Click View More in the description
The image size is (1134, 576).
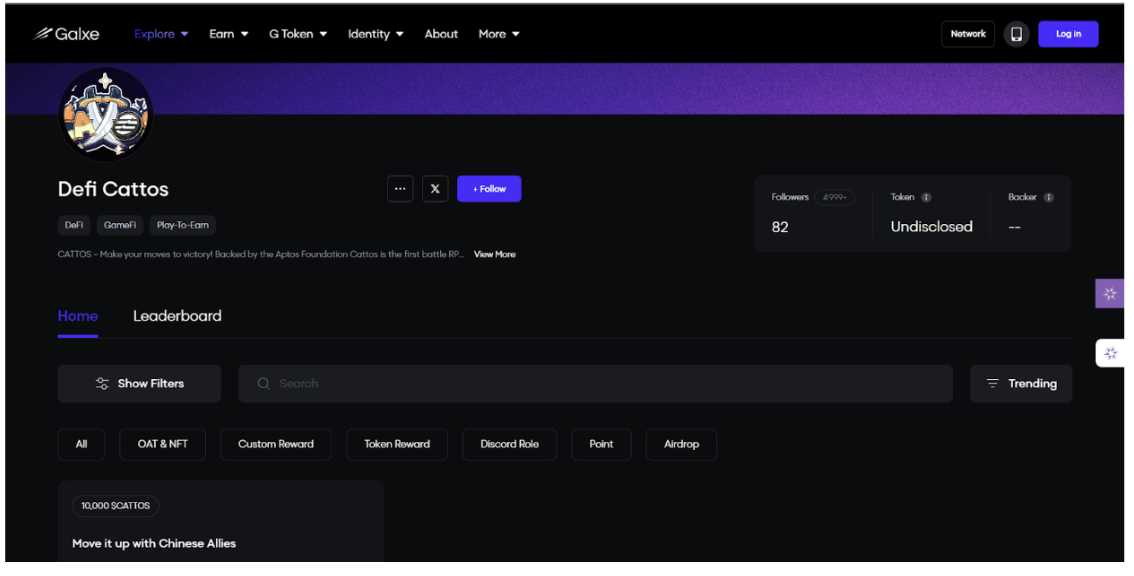point(494,255)
